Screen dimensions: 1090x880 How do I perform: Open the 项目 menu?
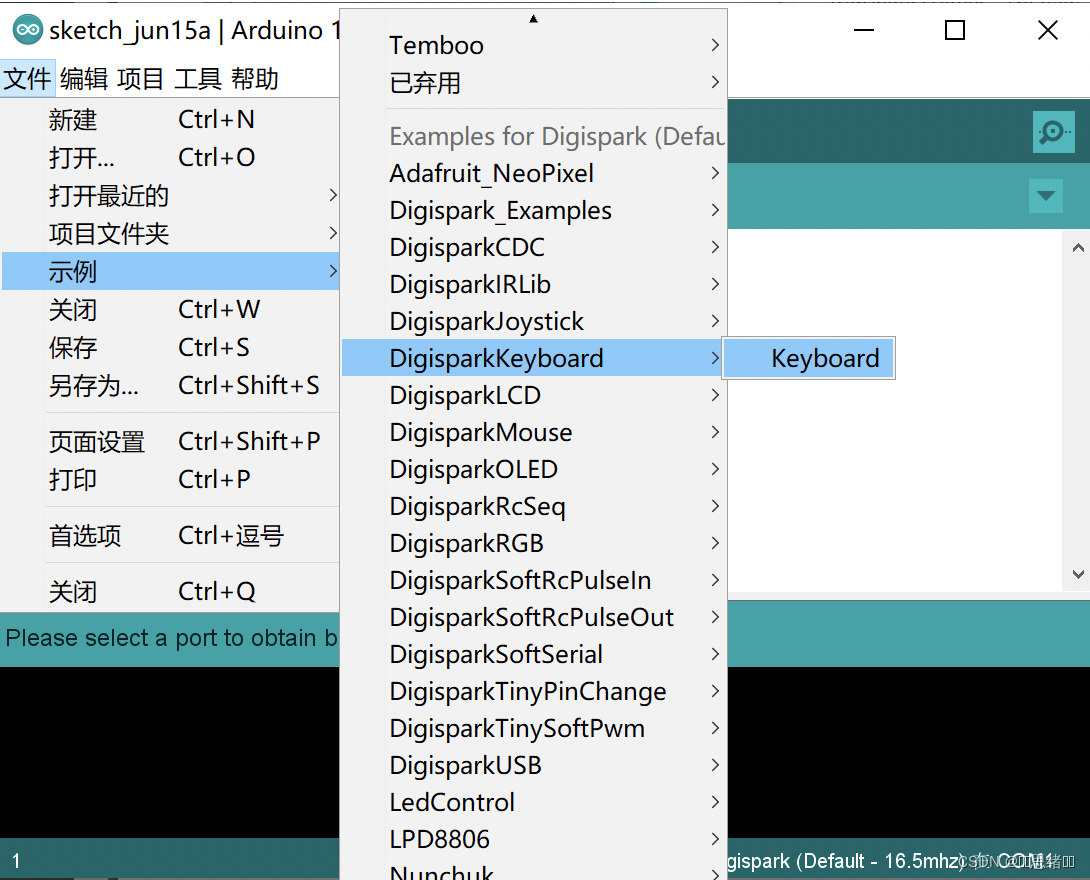point(140,79)
